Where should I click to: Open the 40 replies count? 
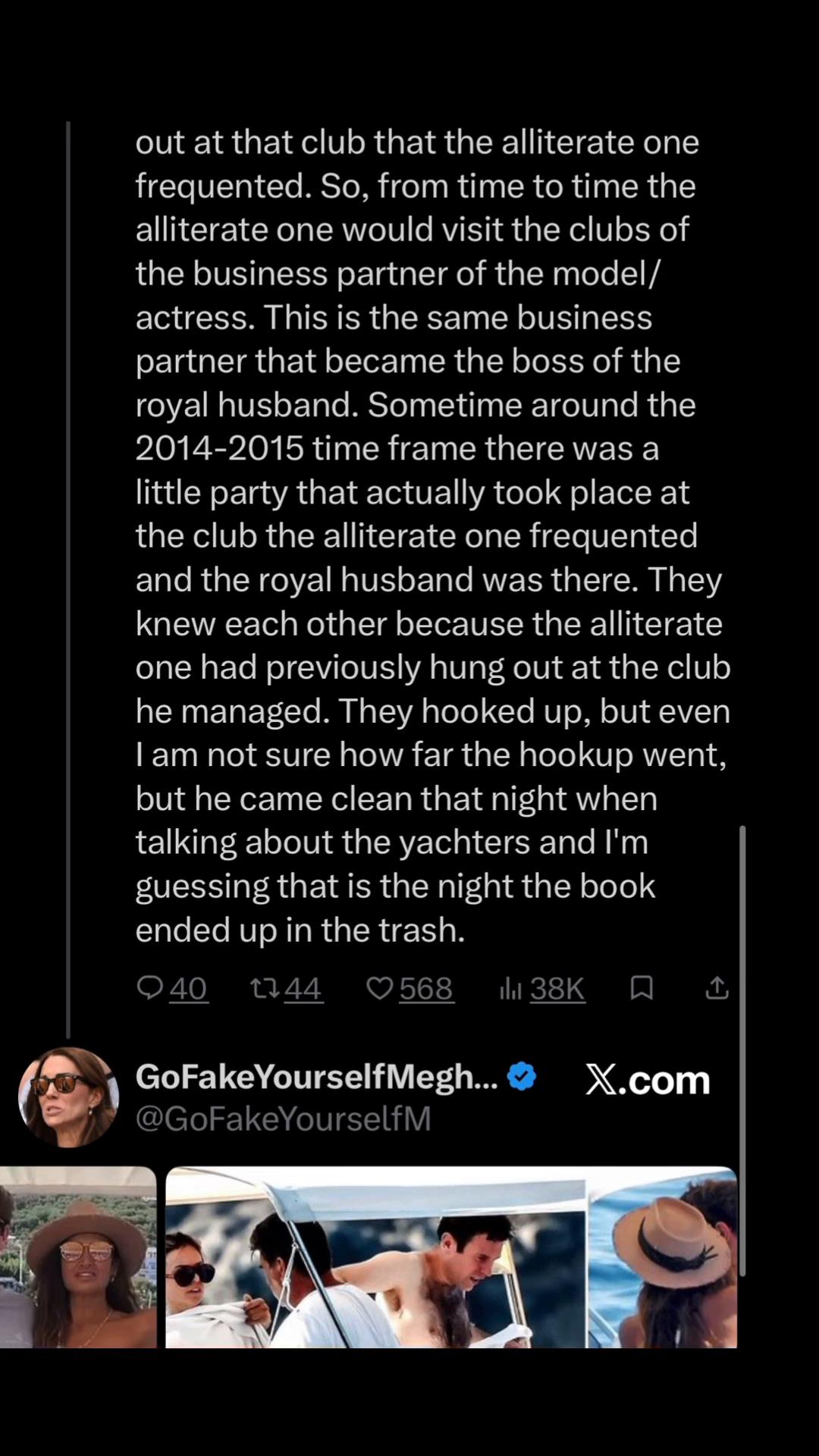(x=188, y=988)
